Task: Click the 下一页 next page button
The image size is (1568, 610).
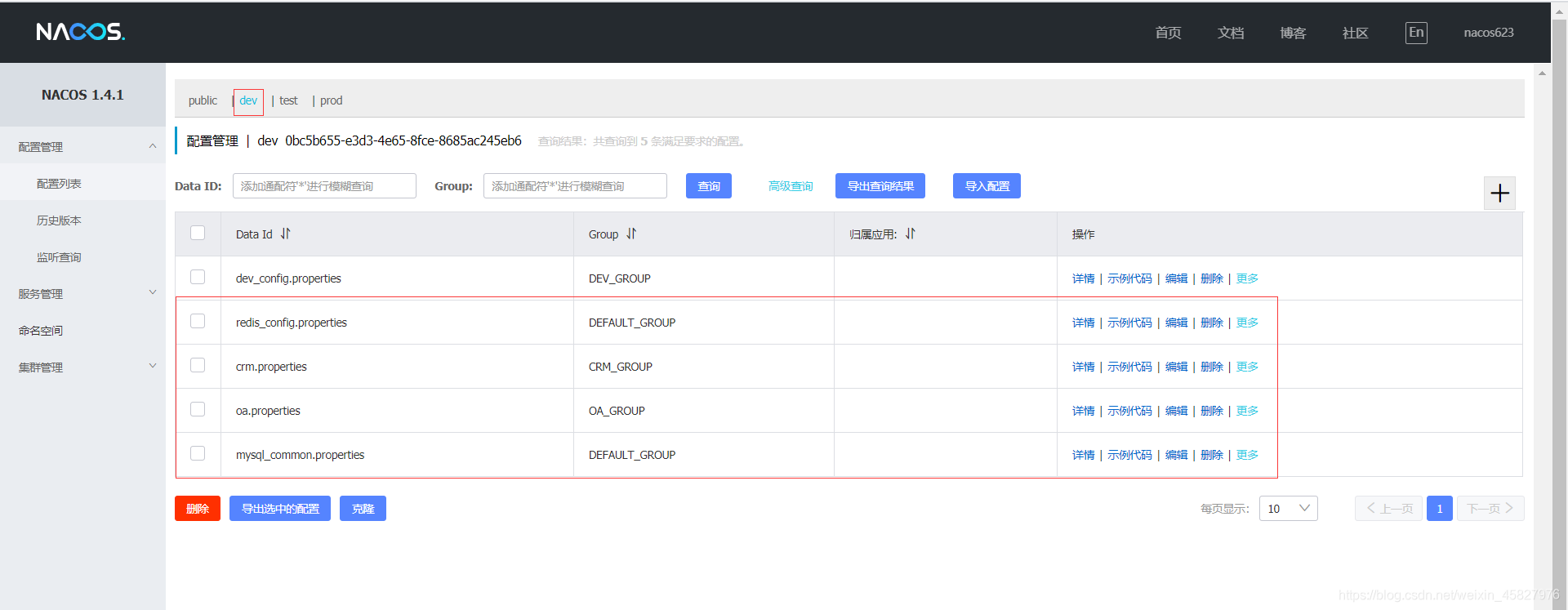Action: click(x=1490, y=509)
